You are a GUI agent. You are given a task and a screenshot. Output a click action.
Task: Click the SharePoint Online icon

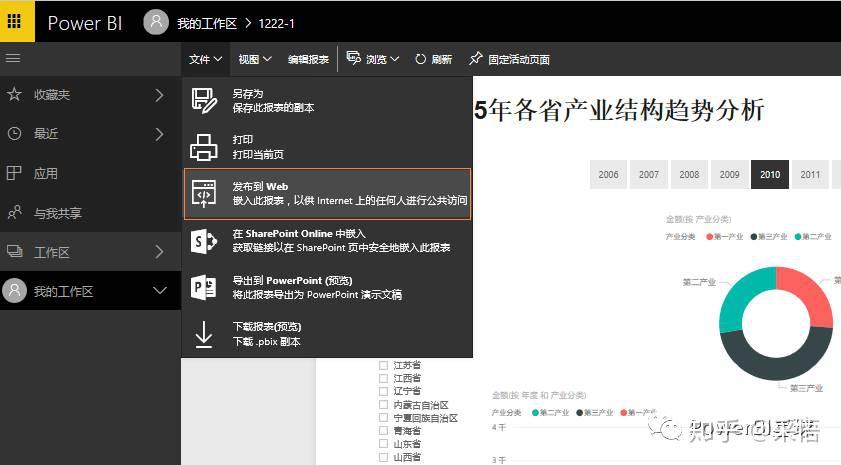[x=204, y=241]
